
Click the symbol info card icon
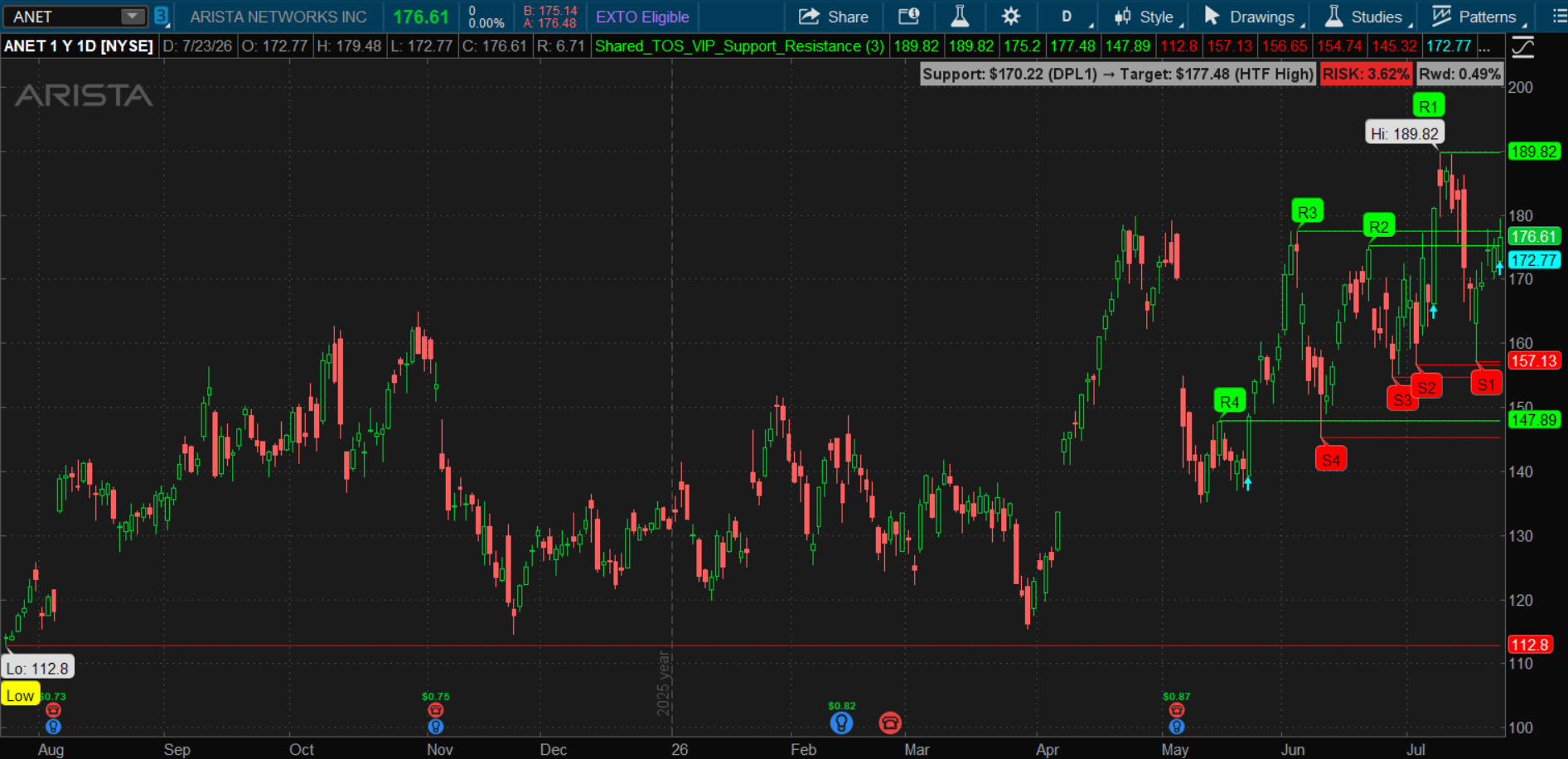pos(909,16)
